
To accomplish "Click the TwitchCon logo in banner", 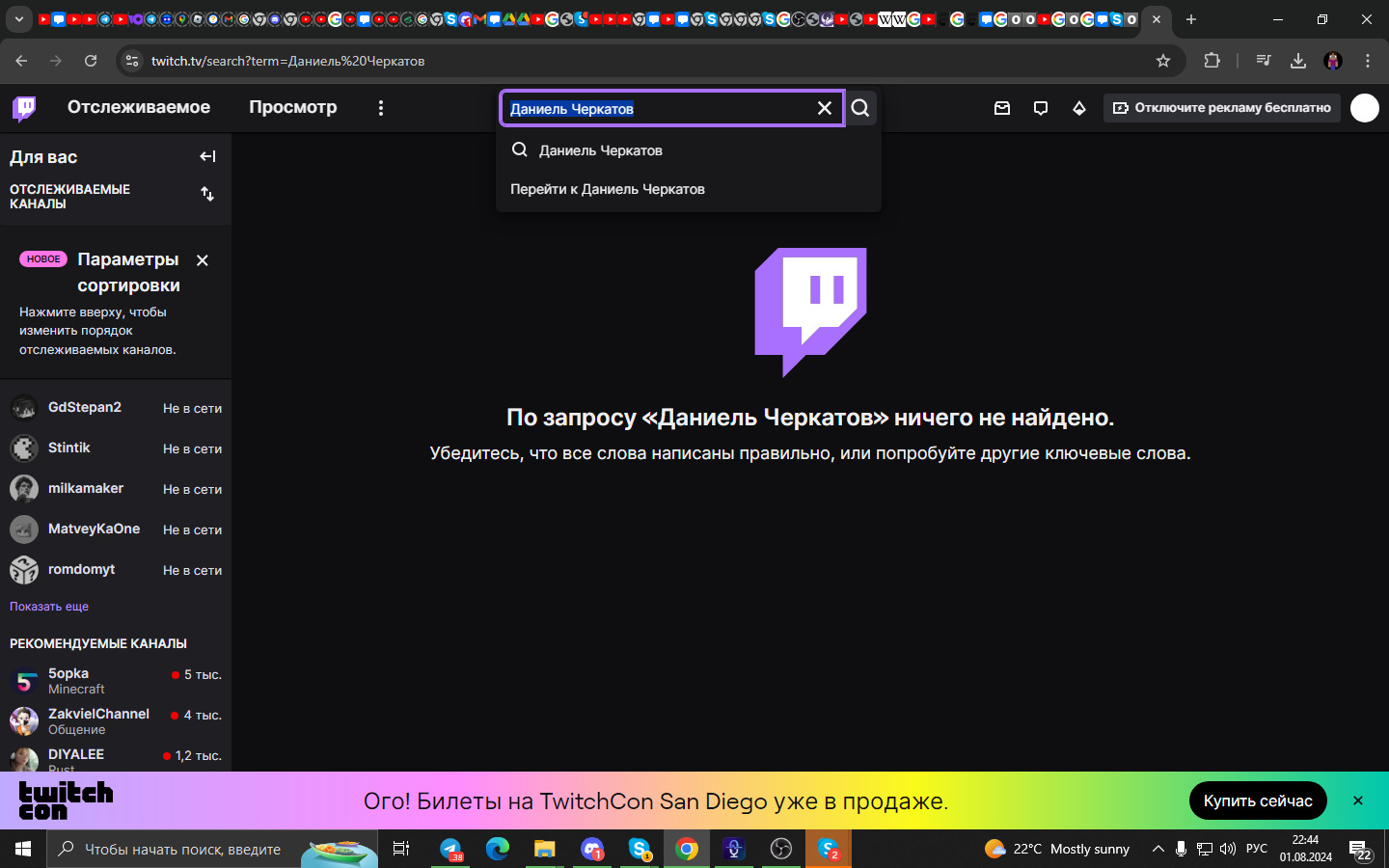I will (x=66, y=800).
